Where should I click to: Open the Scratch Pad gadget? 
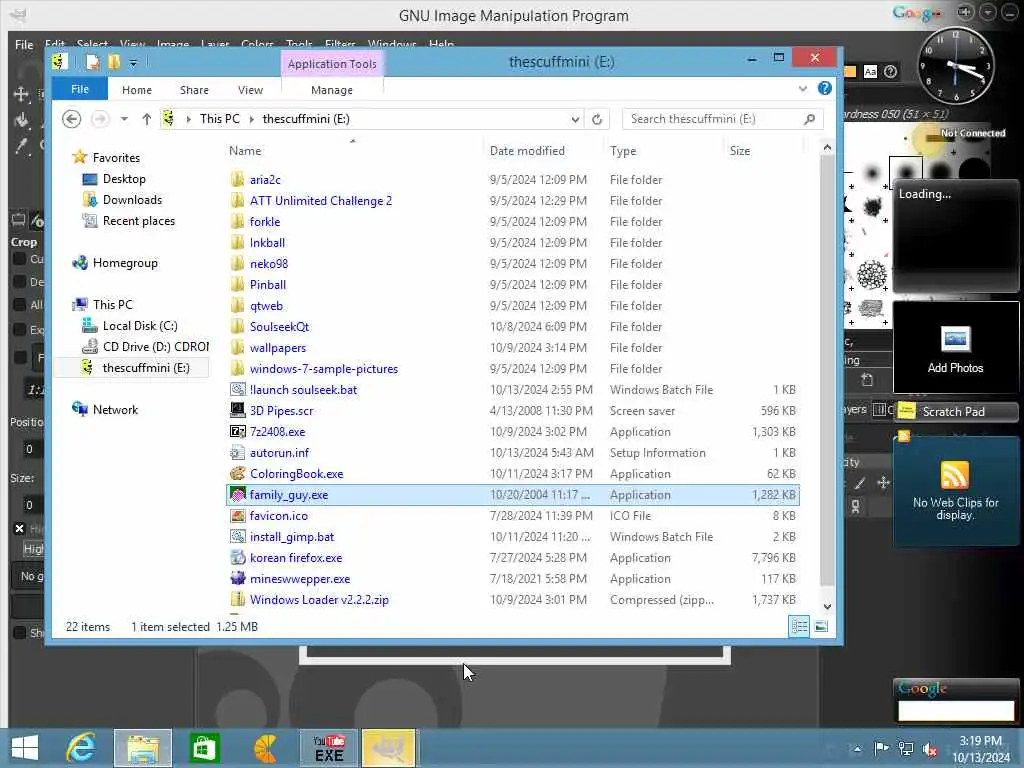[956, 411]
